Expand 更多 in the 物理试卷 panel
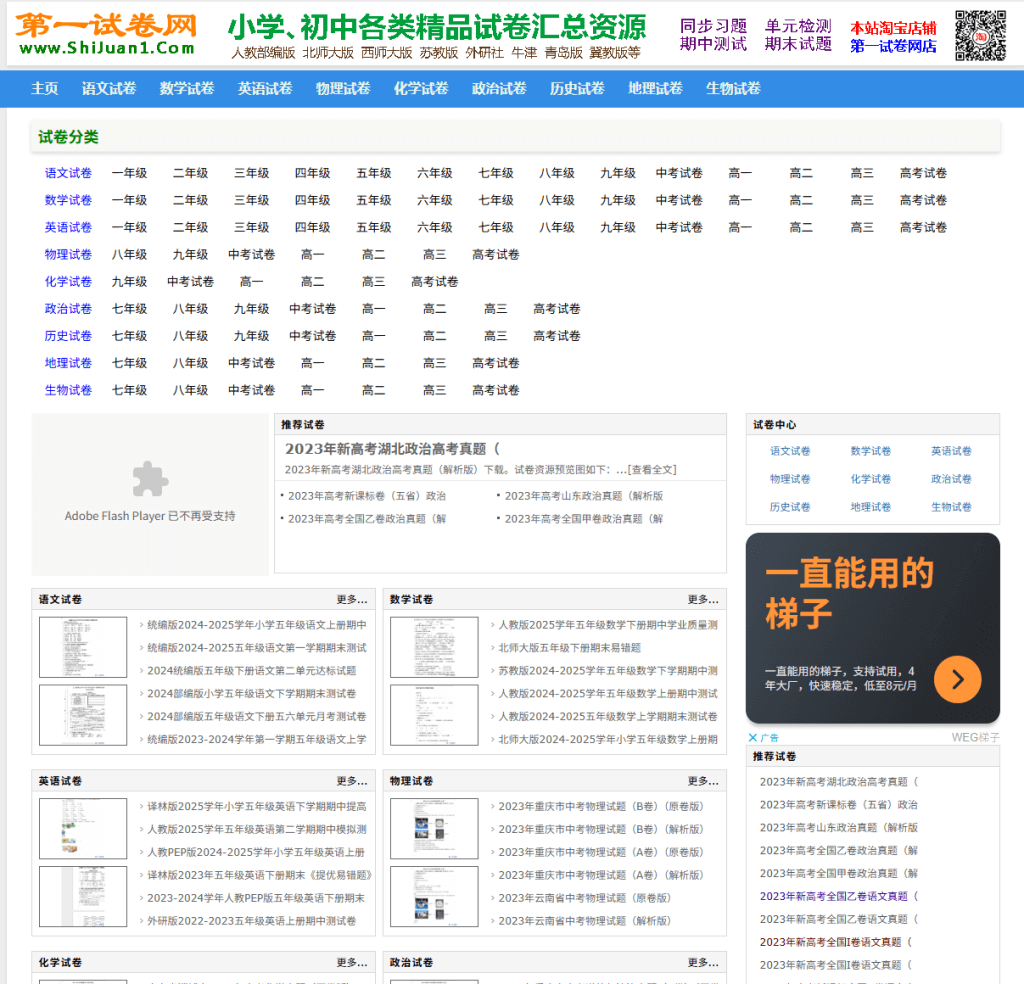The width and height of the screenshot is (1024, 984). (702, 781)
